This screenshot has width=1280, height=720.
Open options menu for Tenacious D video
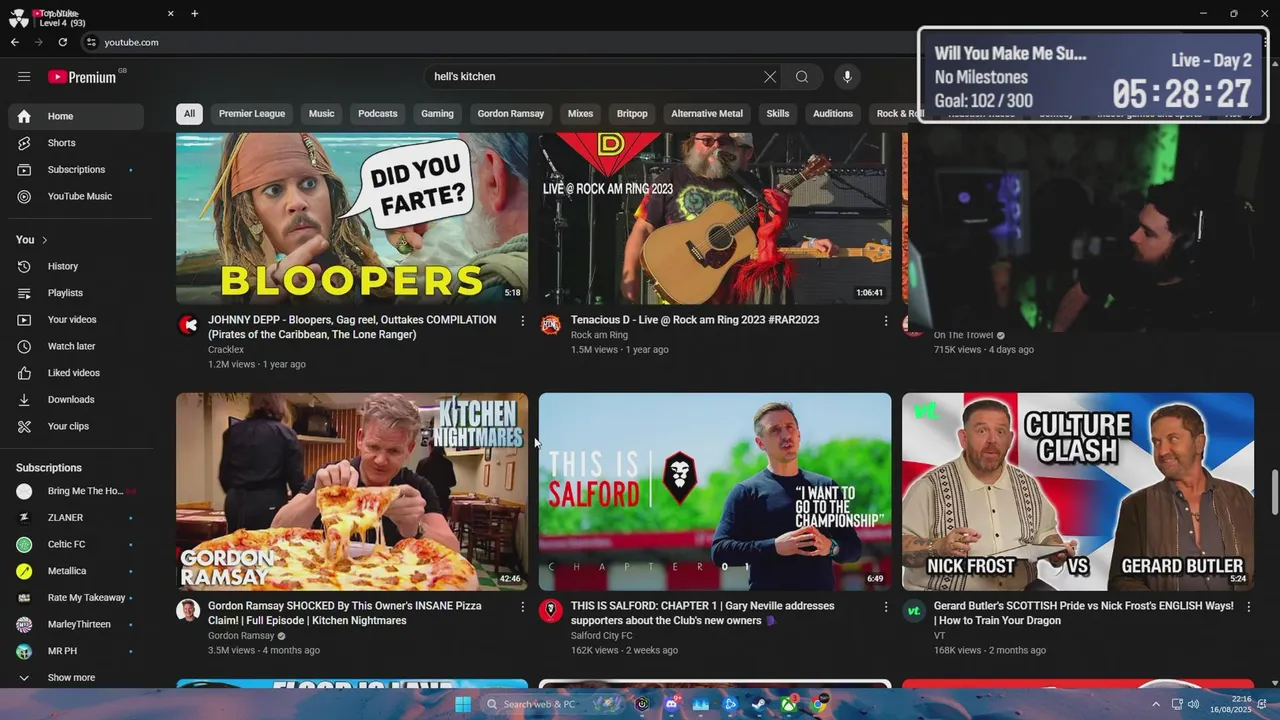tap(885, 321)
